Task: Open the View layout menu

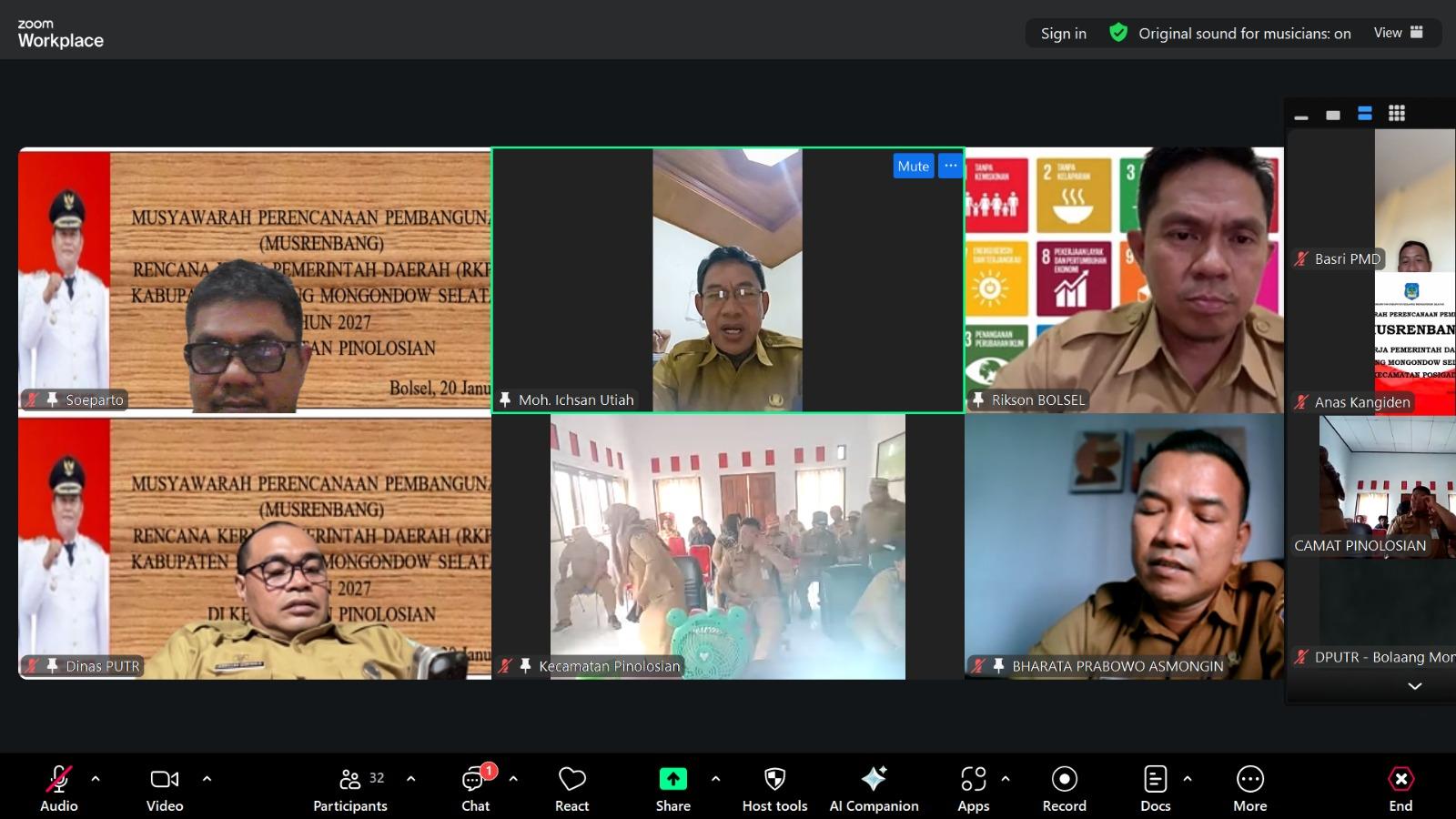Action: coord(1399,33)
